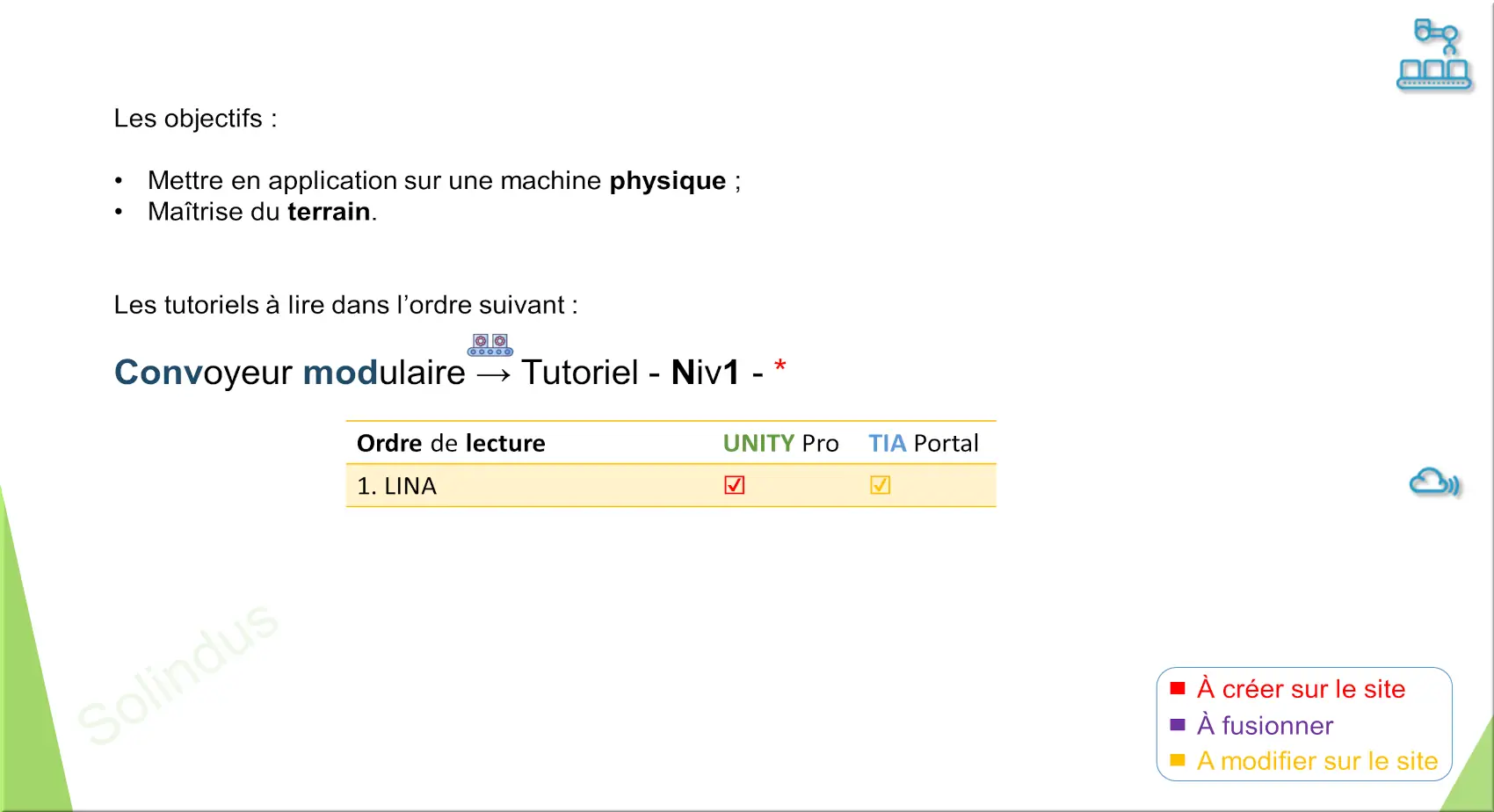This screenshot has width=1494, height=812.
Task: Toggle the yellow TIA Portal checkbox
Action: (880, 485)
